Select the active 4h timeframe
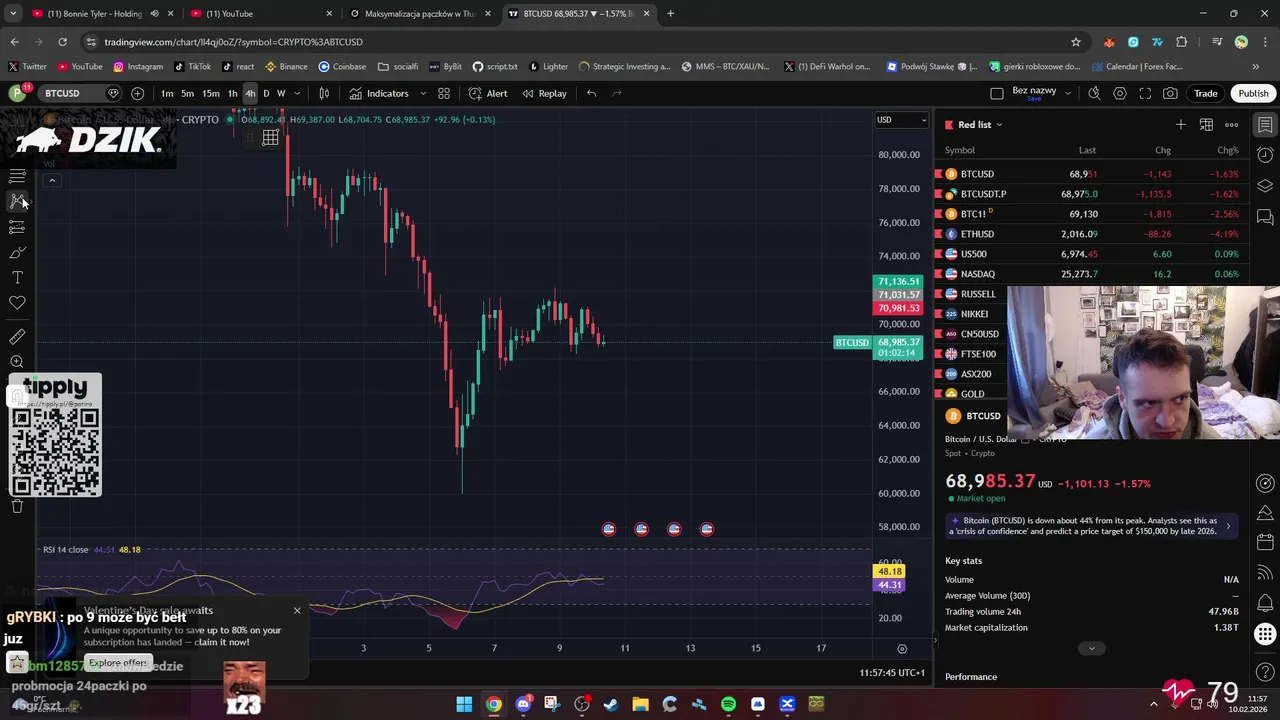Screen dimensions: 1280x720 [250, 93]
